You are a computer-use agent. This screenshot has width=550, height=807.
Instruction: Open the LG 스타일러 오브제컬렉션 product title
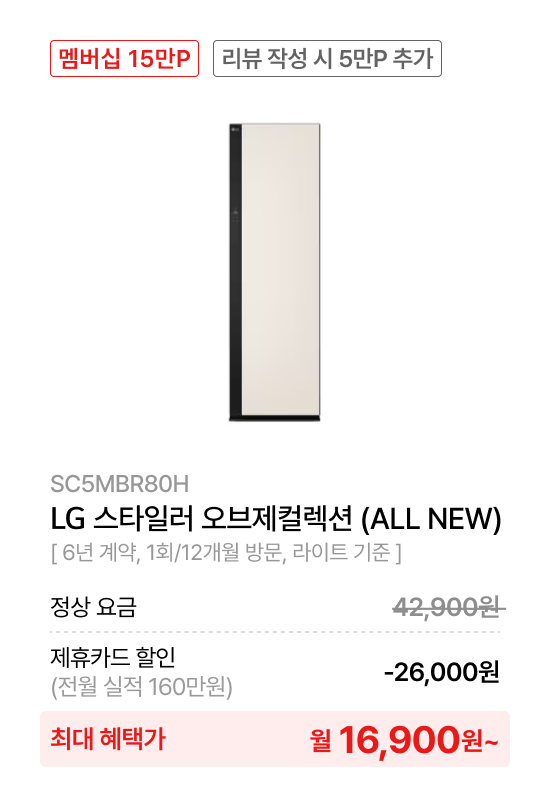(x=275, y=519)
